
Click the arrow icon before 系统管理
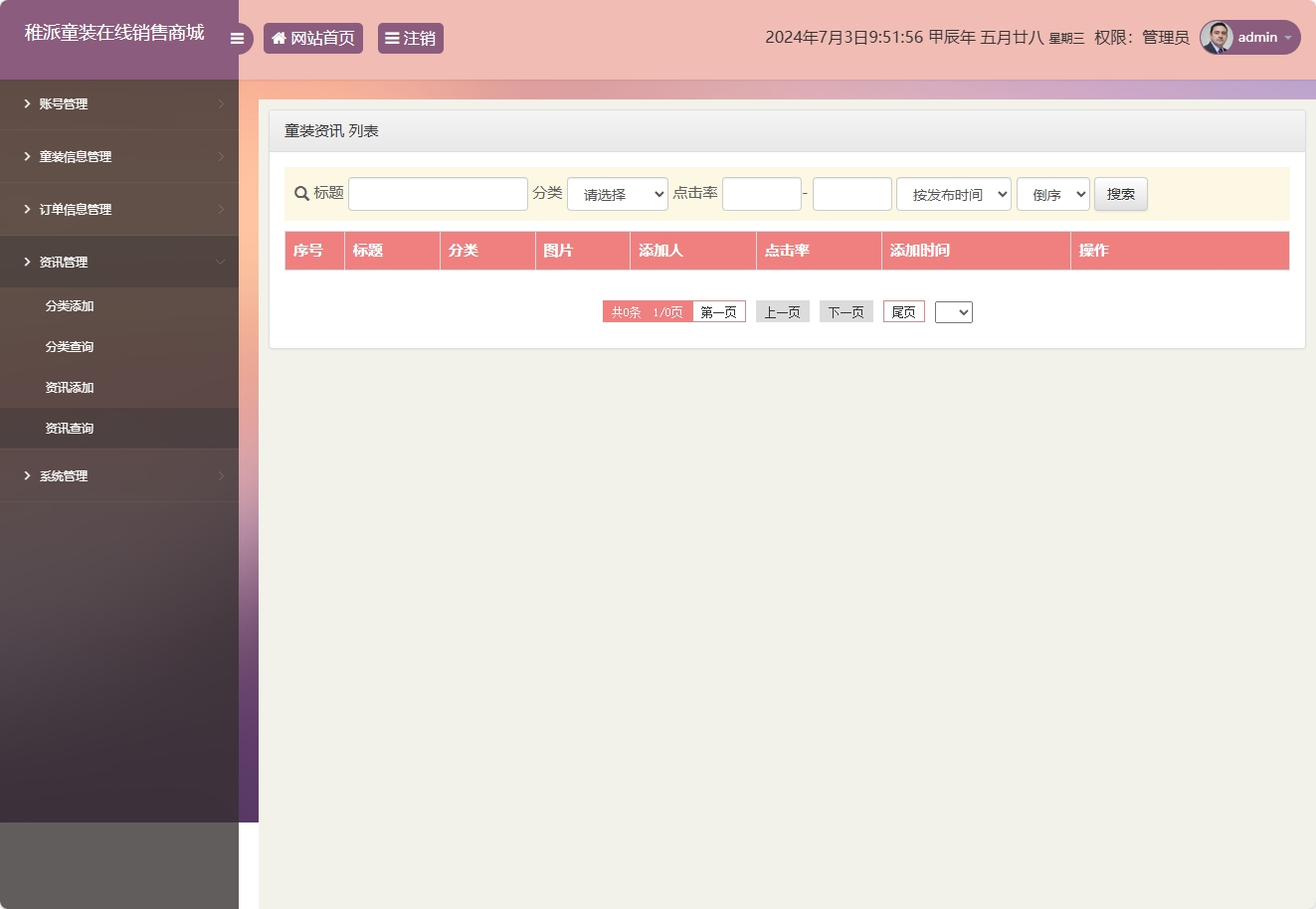[x=26, y=475]
